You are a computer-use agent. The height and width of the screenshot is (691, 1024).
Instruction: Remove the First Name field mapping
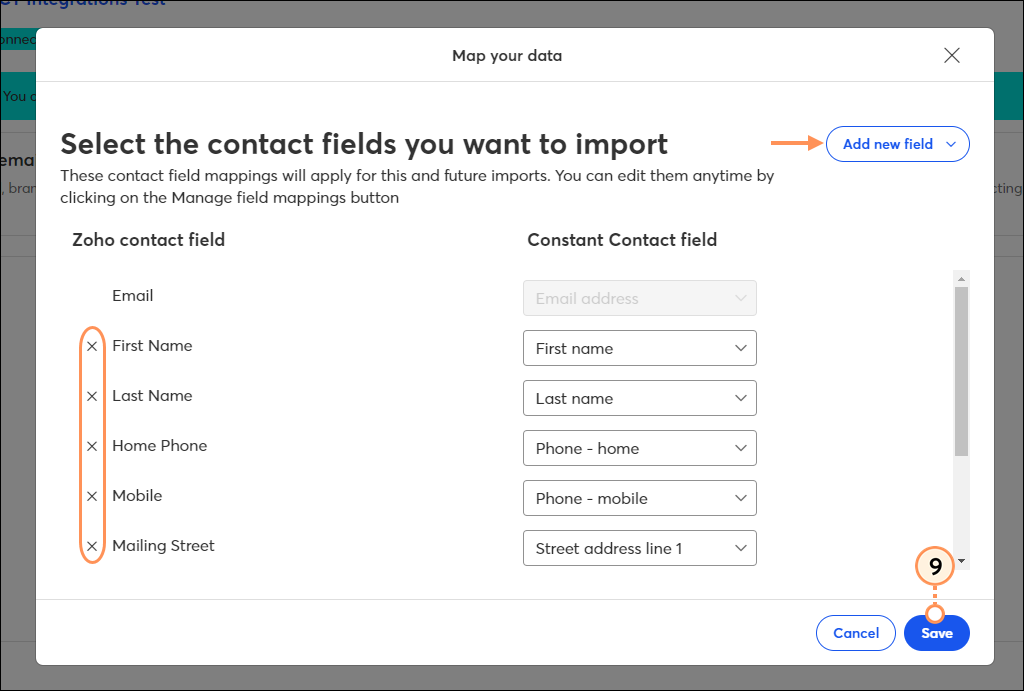click(x=92, y=346)
